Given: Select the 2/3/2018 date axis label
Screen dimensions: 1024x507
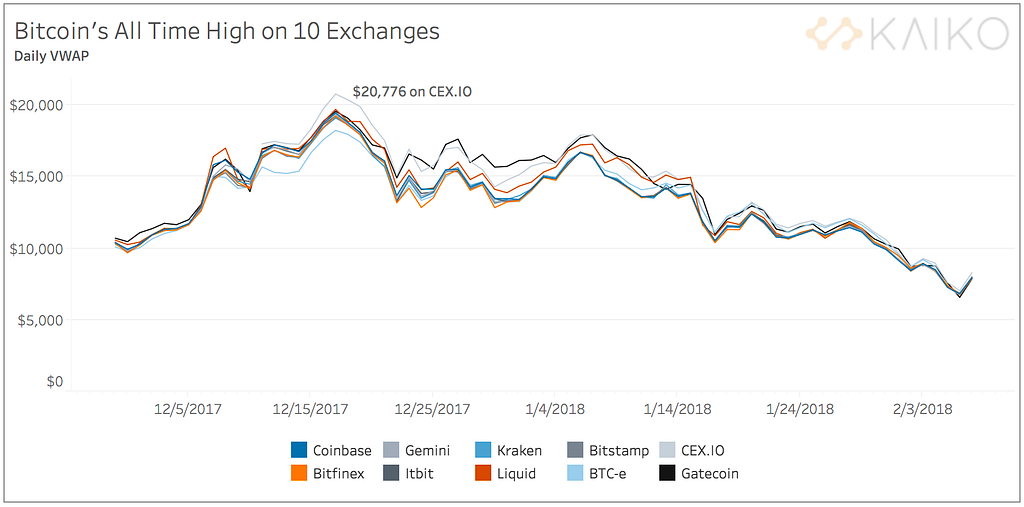Looking at the screenshot, I should coord(922,408).
